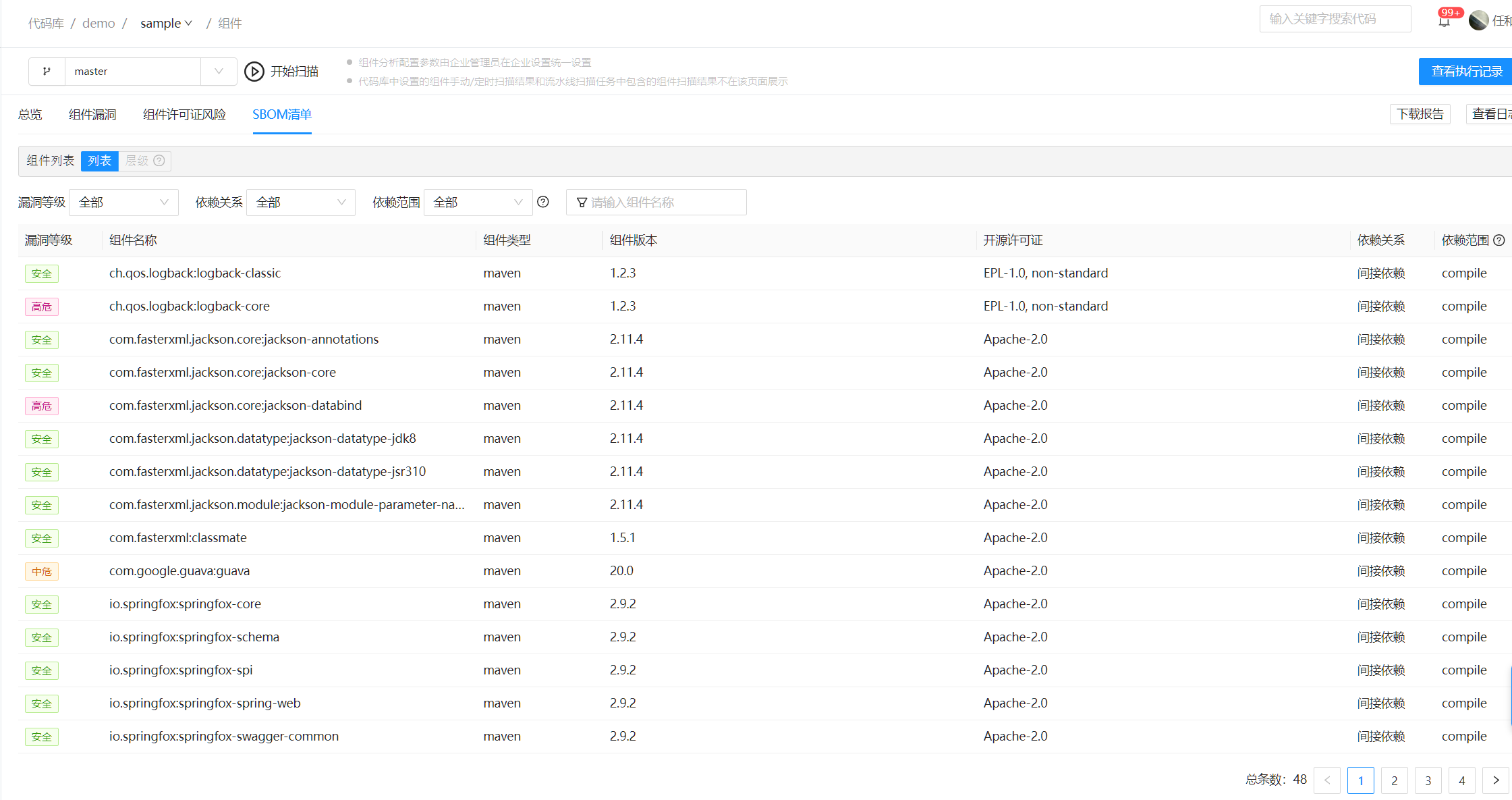
Task: Open the sample repository dropdown
Action: pyautogui.click(x=166, y=24)
